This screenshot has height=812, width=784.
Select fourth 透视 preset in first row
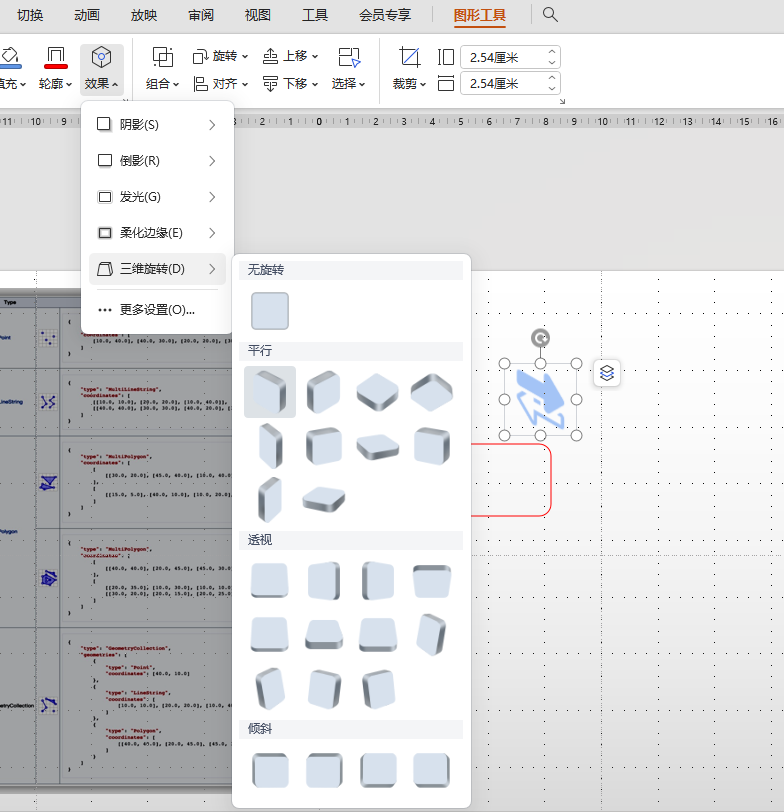point(431,581)
